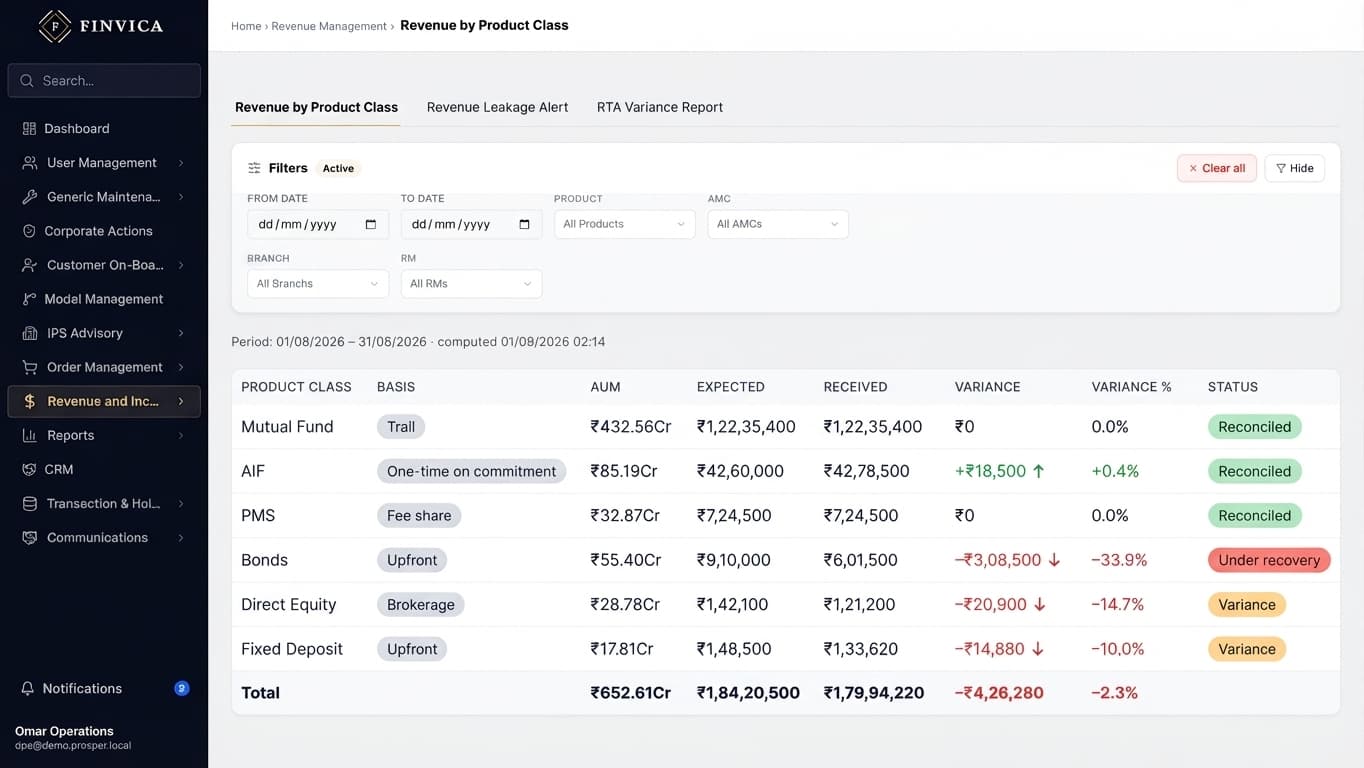
Task: Click the Corporate Actions shield icon
Action: pyautogui.click(x=29, y=231)
